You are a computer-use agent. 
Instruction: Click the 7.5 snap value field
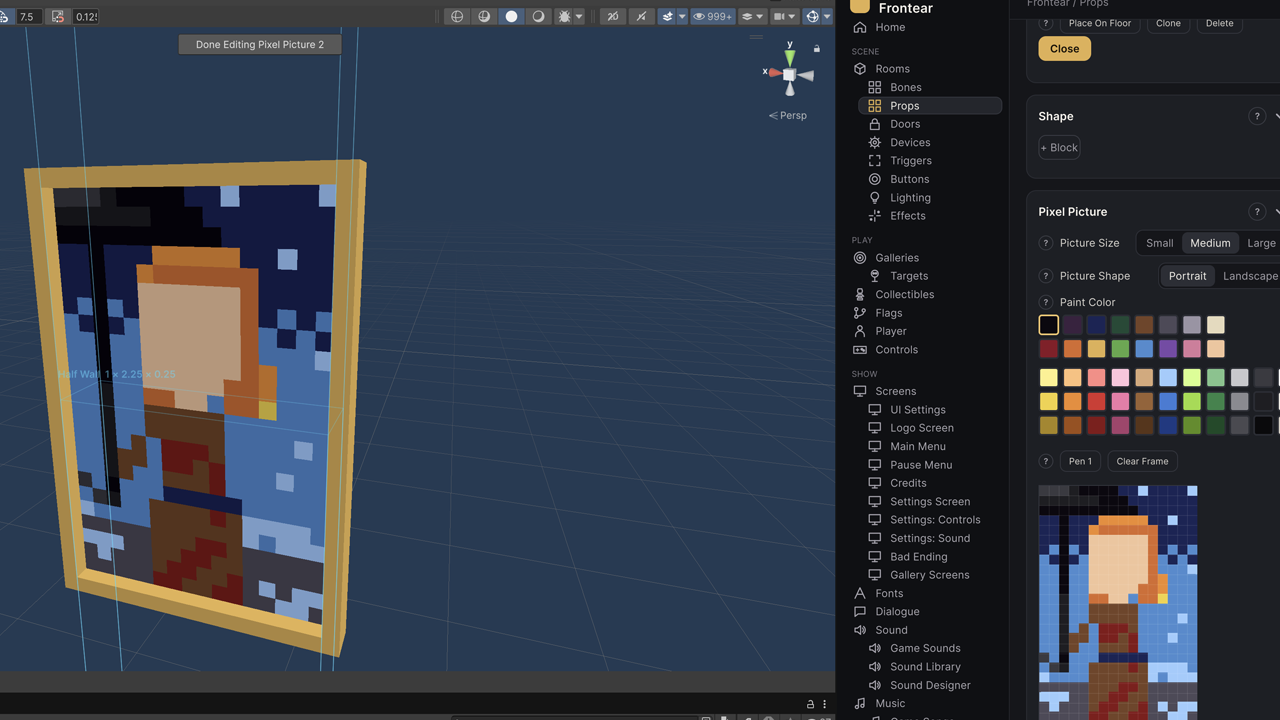(x=28, y=16)
